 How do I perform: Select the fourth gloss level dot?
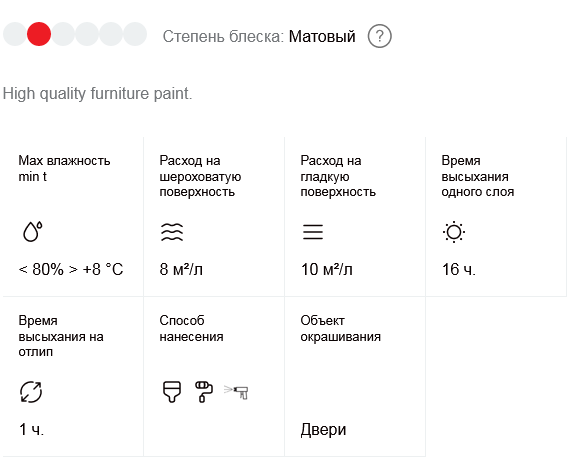(x=87, y=34)
